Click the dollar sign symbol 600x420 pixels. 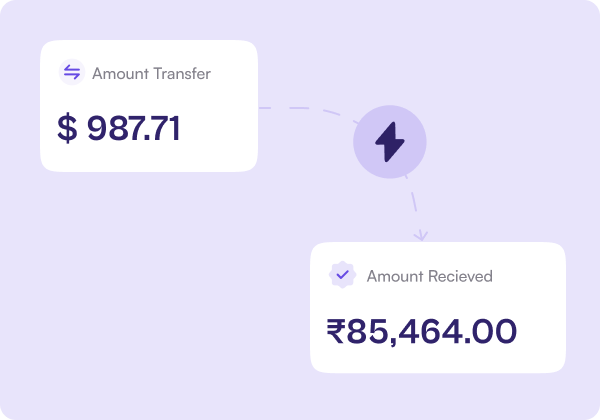(x=67, y=128)
